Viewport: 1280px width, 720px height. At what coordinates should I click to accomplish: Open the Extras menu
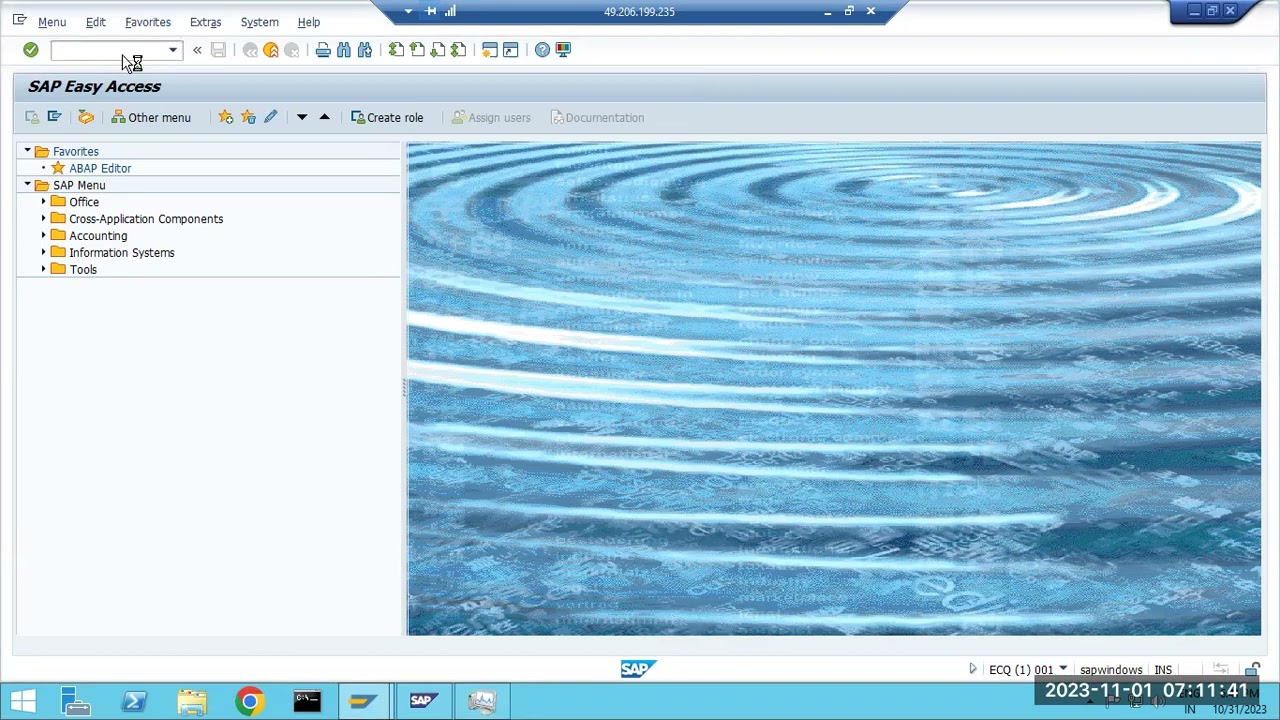pos(206,22)
